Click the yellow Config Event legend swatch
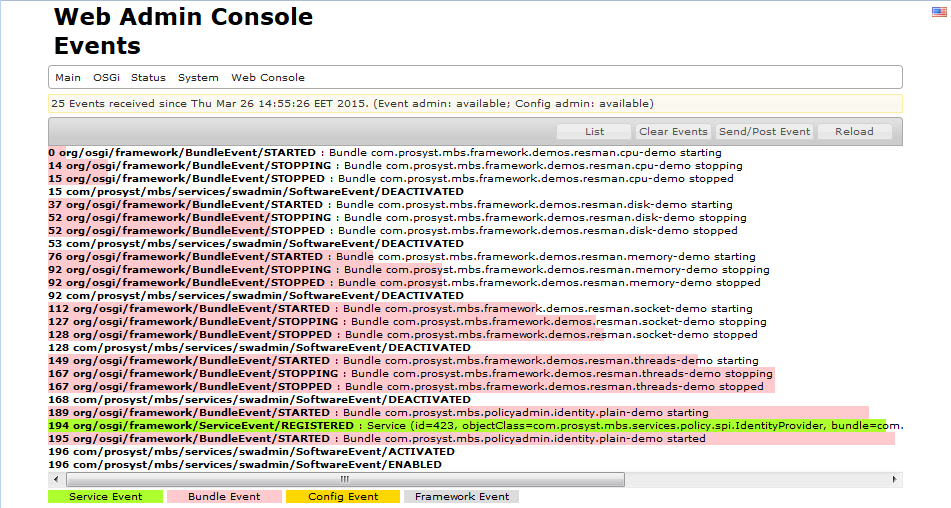 (342, 496)
